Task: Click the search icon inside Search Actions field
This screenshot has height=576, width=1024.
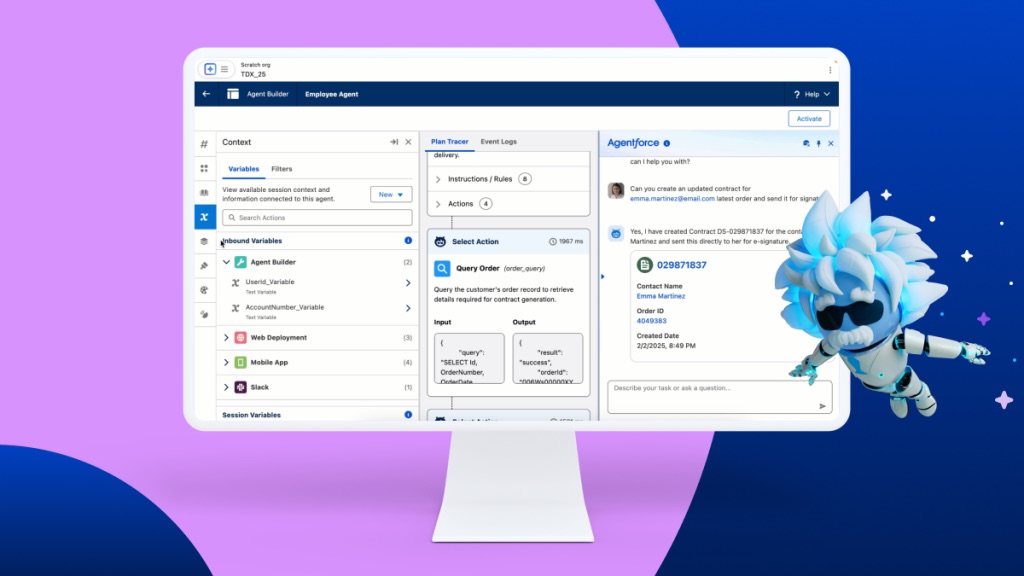Action: 232,217
